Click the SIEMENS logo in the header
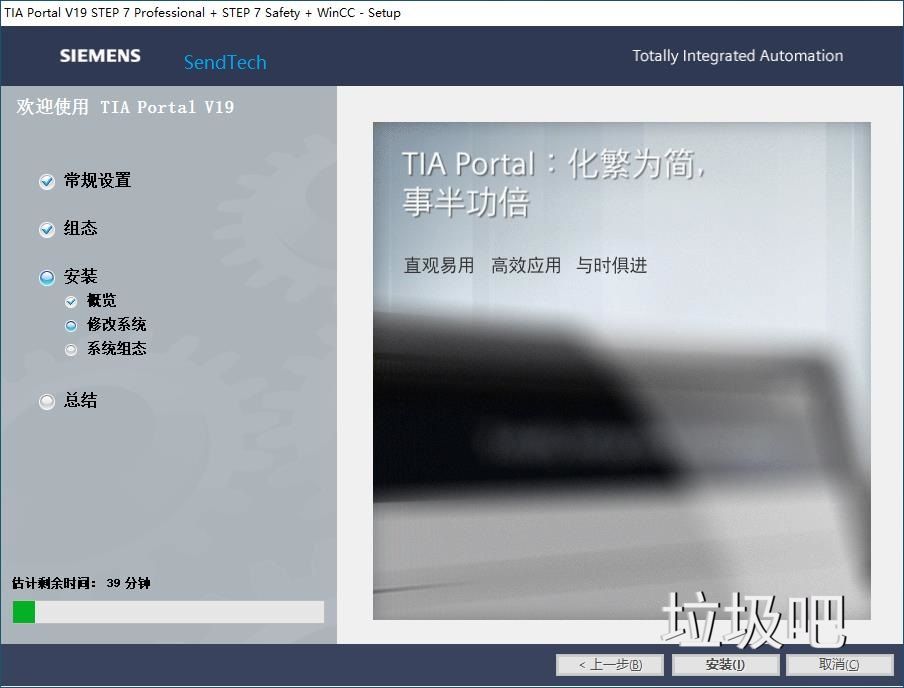904x688 pixels. (100, 56)
